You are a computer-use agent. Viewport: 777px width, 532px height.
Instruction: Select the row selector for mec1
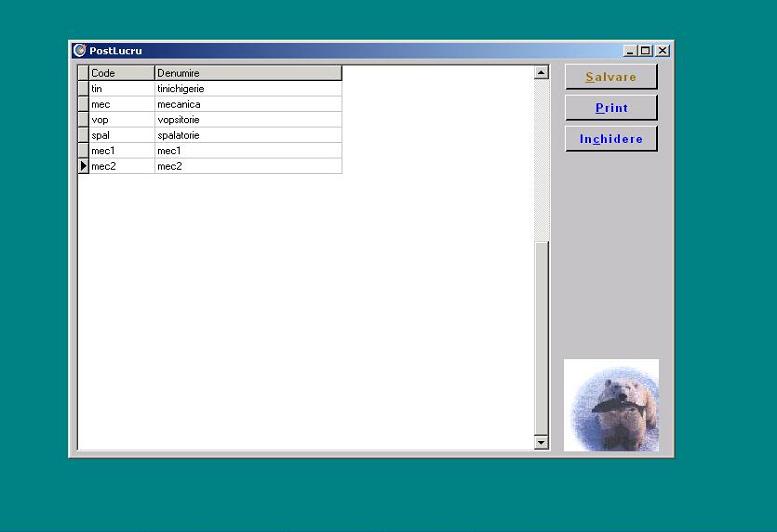(84, 151)
